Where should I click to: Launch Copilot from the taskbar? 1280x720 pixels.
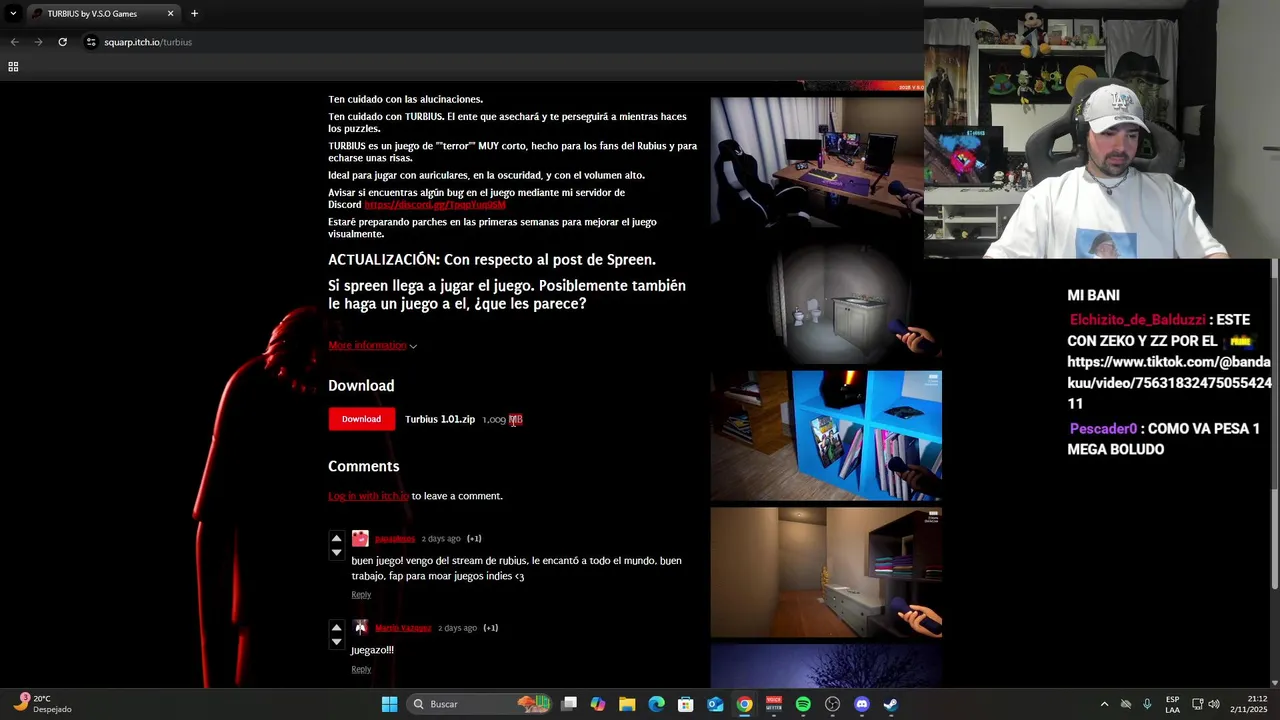(x=598, y=704)
